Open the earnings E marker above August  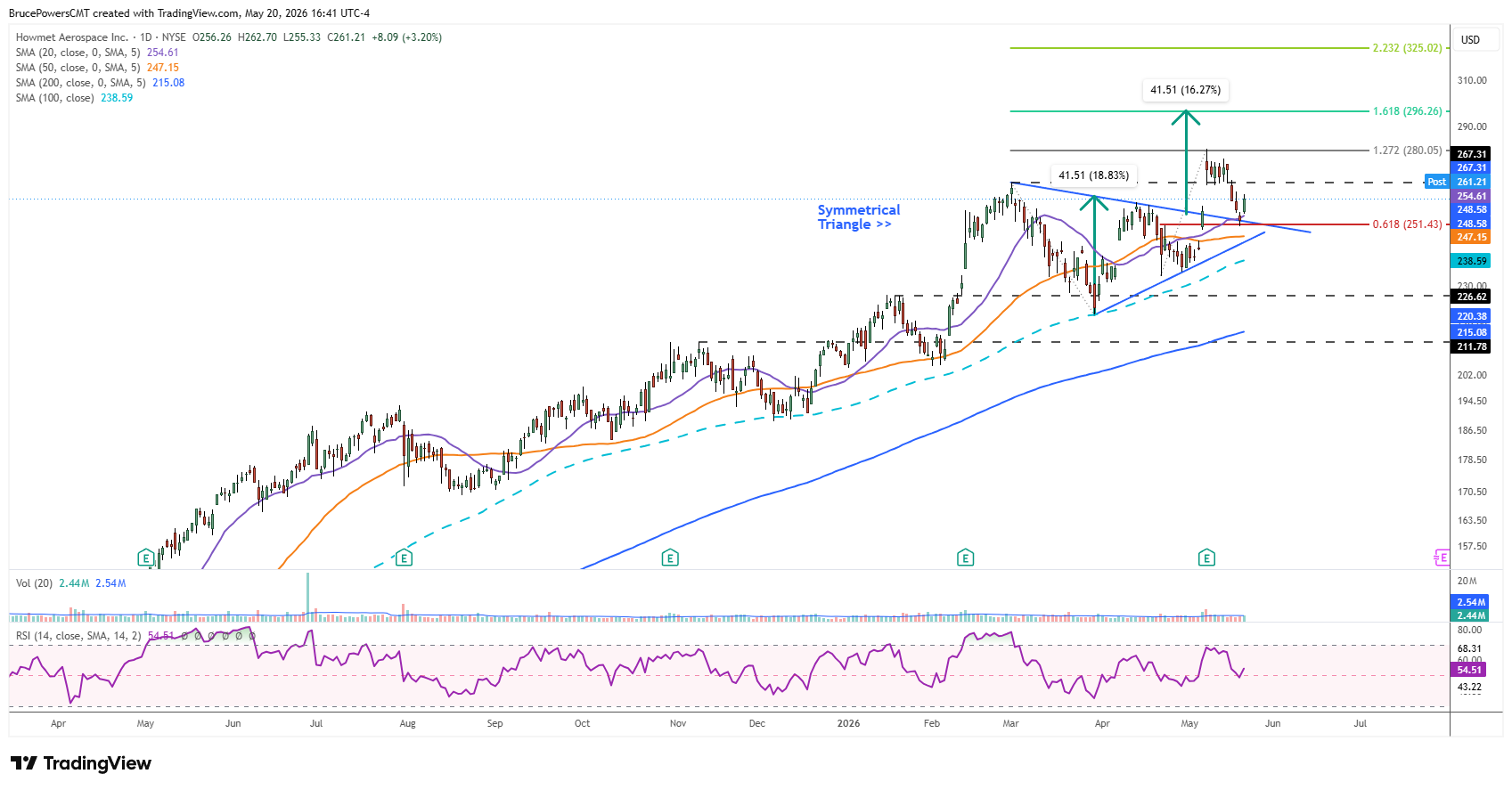[404, 558]
